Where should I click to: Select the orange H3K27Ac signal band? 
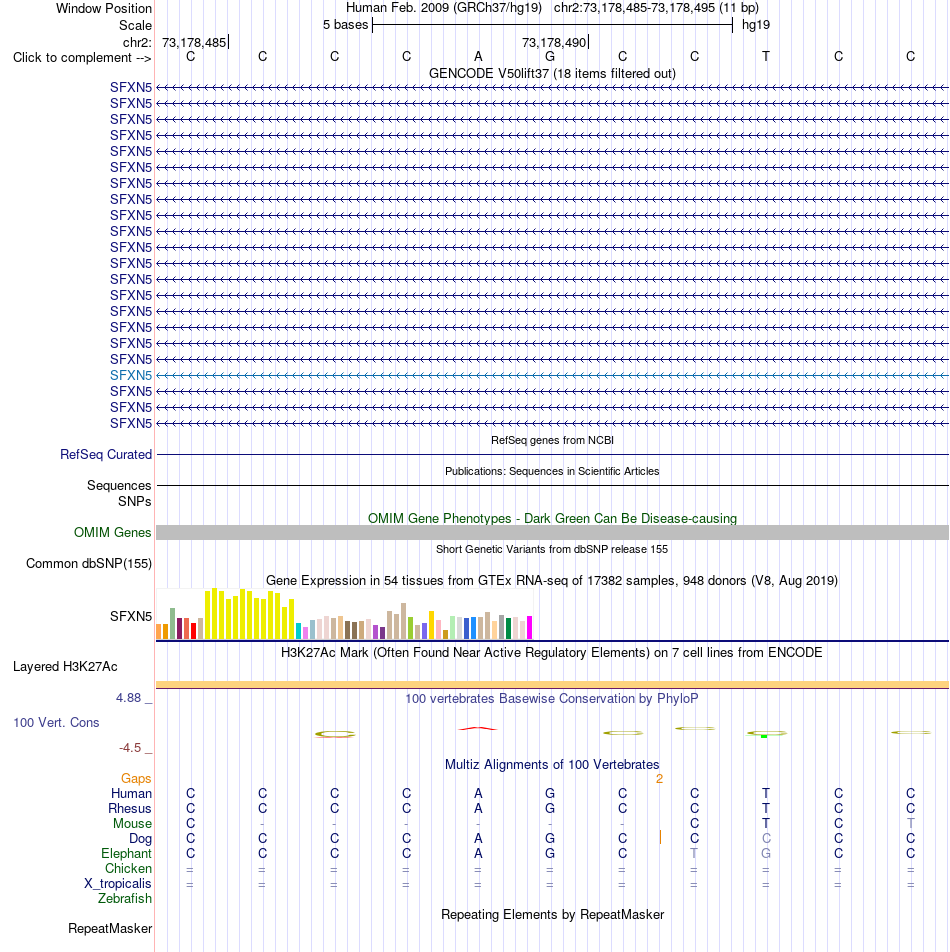point(552,685)
